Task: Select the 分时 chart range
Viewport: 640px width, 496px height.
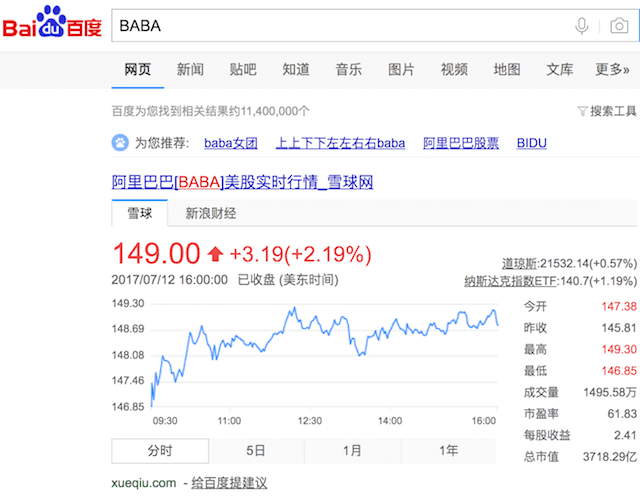Action: 160,451
